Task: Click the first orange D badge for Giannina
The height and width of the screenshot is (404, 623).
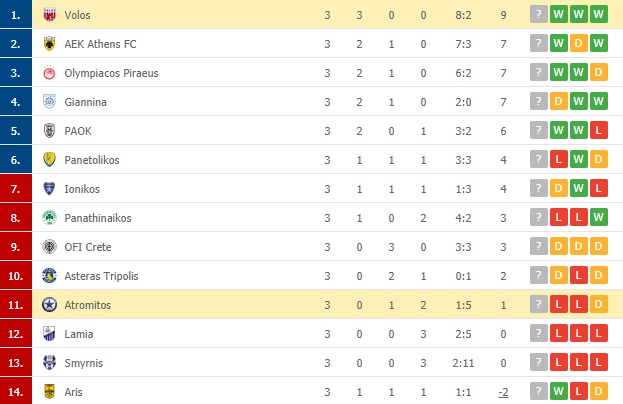Action: tap(560, 102)
